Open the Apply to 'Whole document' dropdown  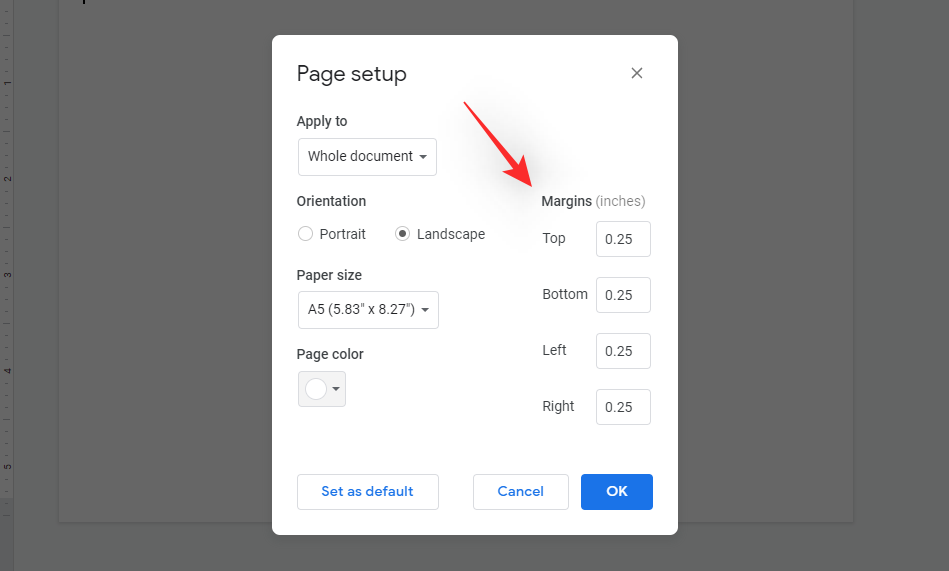(x=367, y=157)
